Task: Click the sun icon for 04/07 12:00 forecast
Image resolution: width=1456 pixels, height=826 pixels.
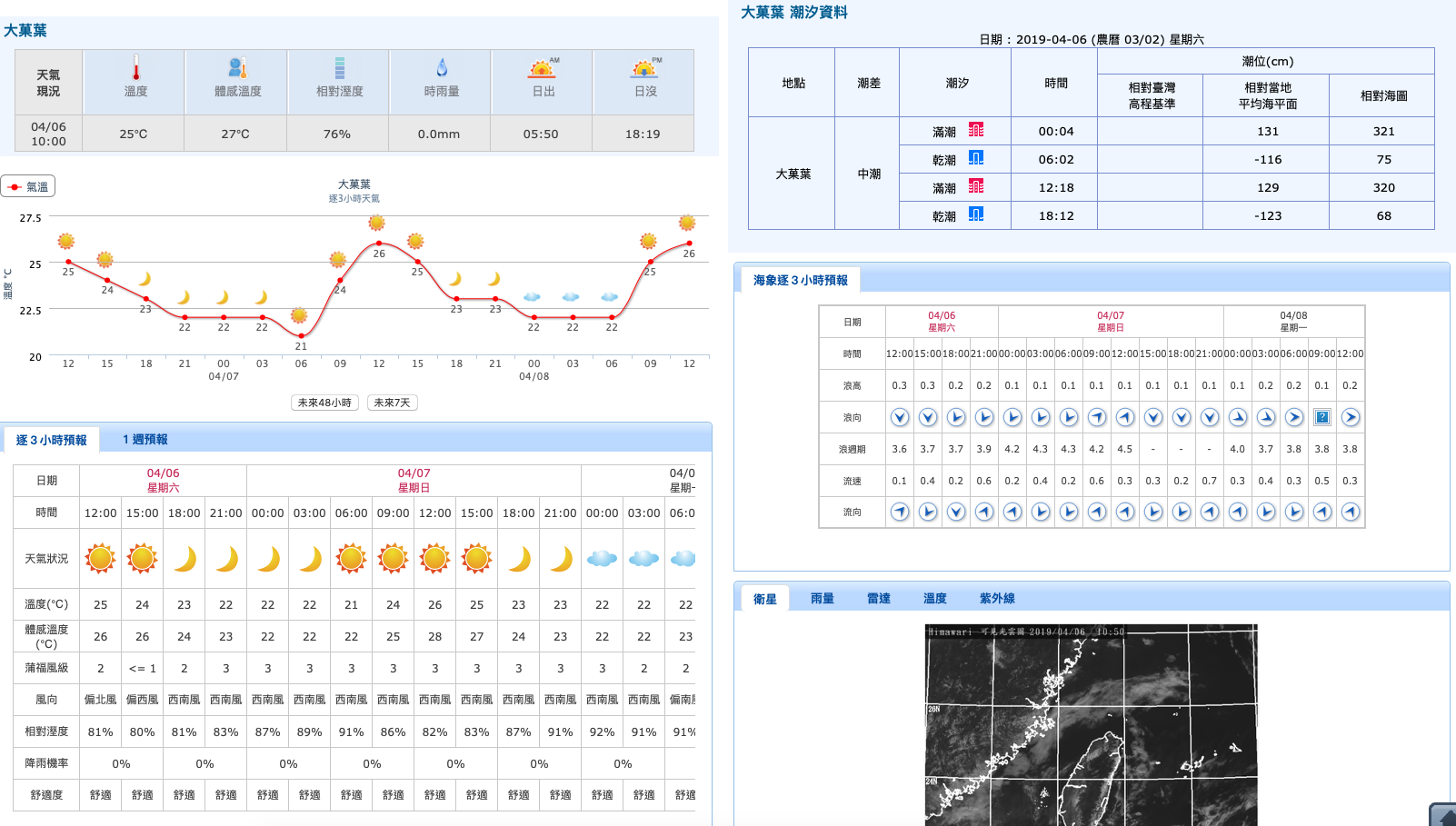Action: tap(435, 558)
